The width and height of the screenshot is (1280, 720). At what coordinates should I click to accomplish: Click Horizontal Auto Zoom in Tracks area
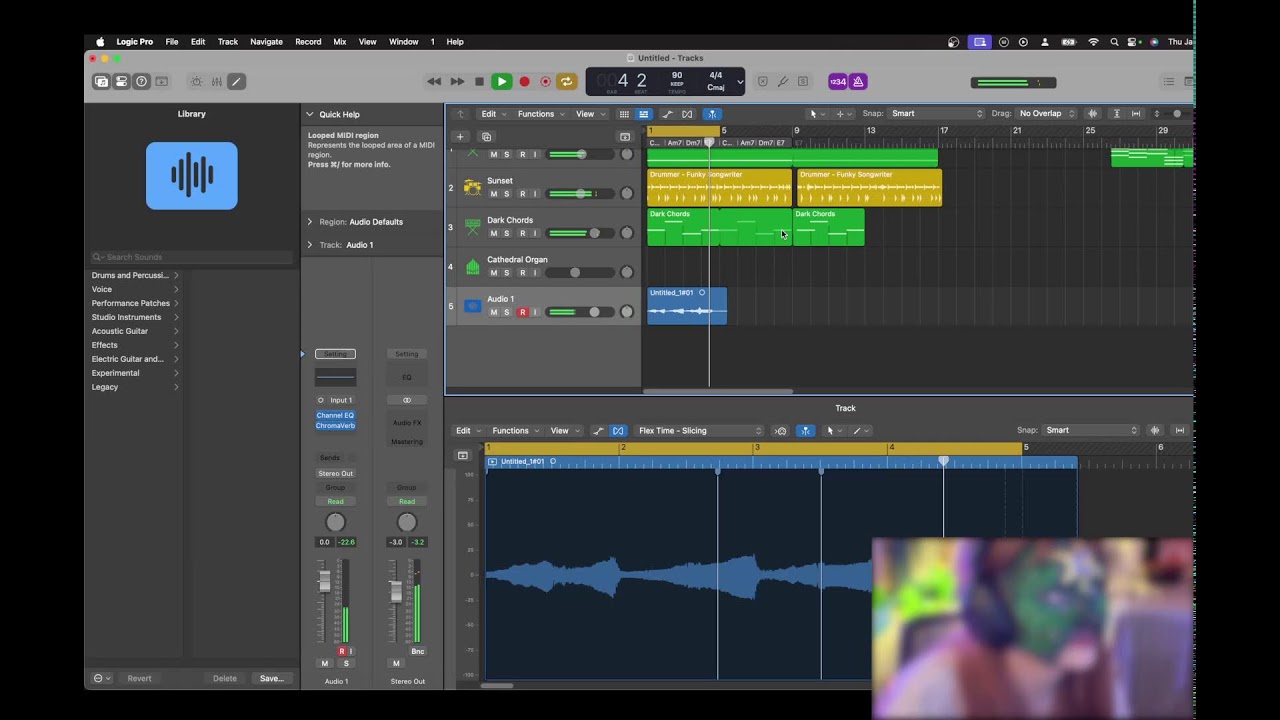(1136, 114)
